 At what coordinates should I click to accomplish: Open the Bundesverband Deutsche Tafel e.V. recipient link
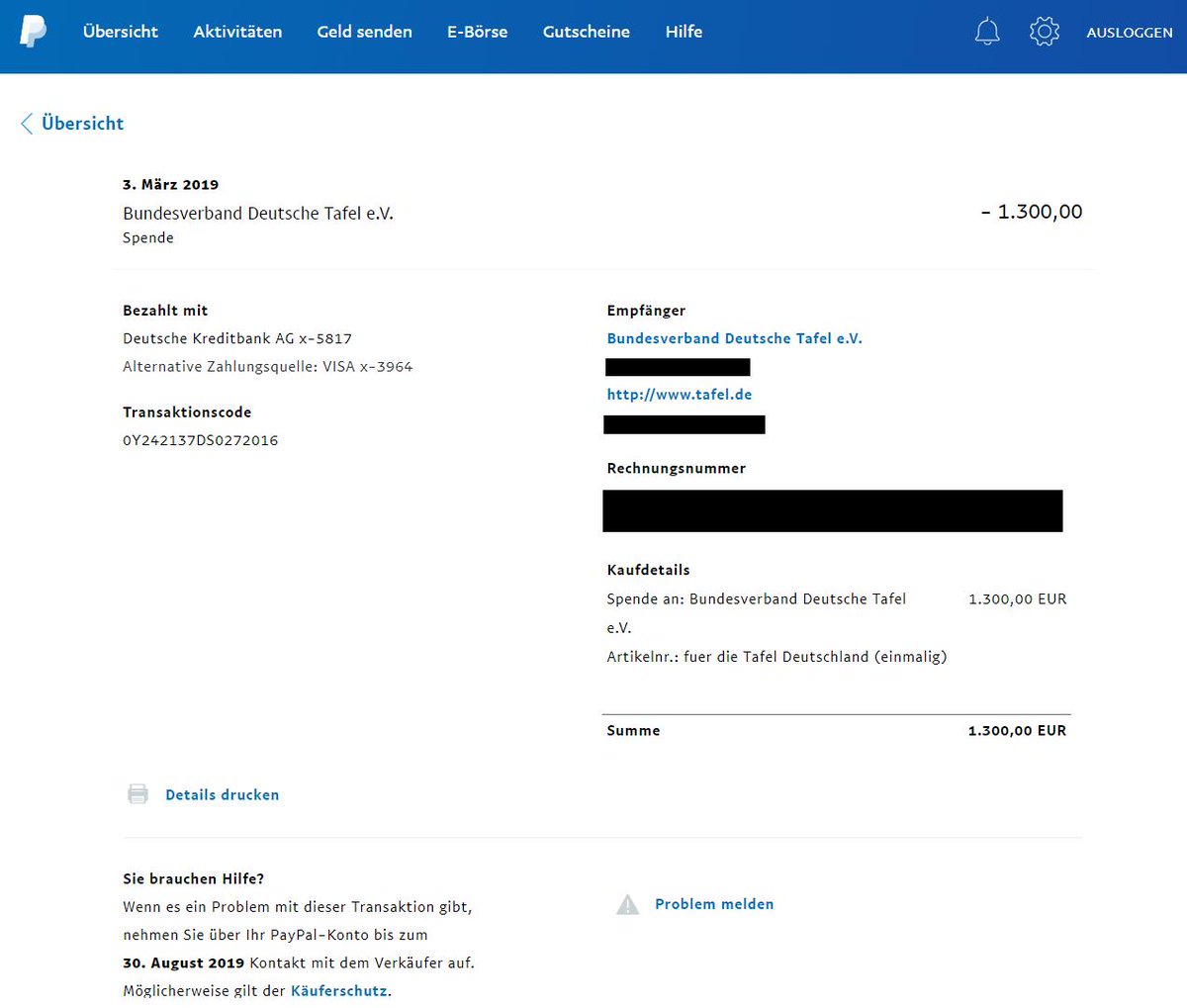pyautogui.click(x=735, y=338)
